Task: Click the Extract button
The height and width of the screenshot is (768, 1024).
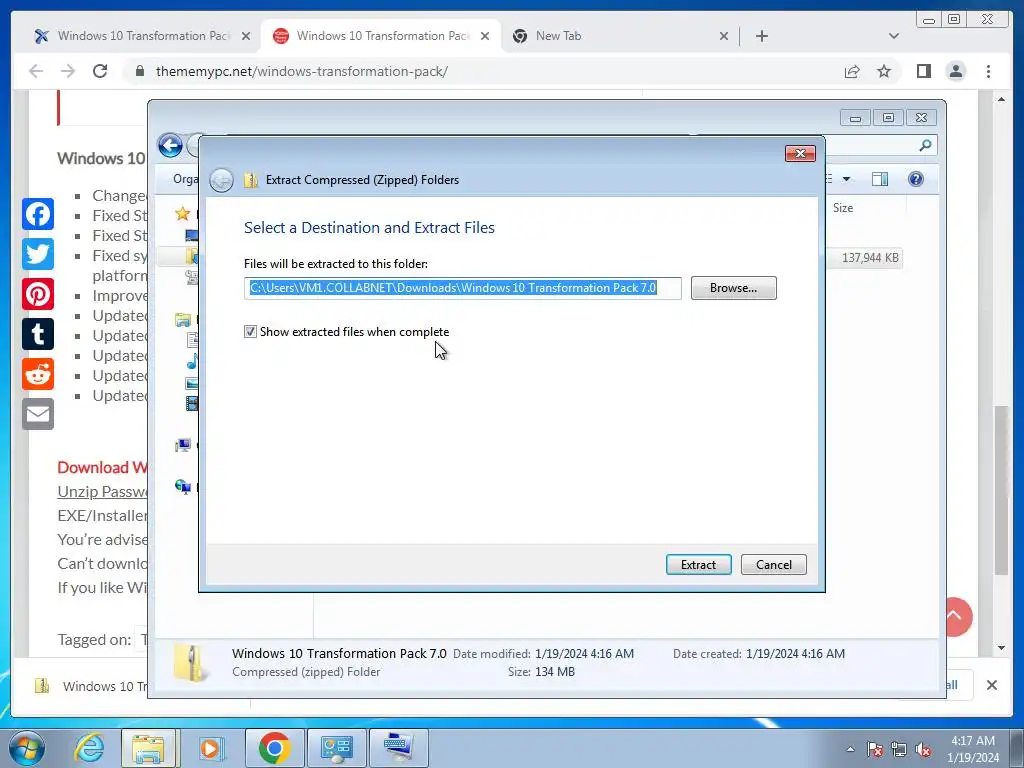Action: (698, 564)
